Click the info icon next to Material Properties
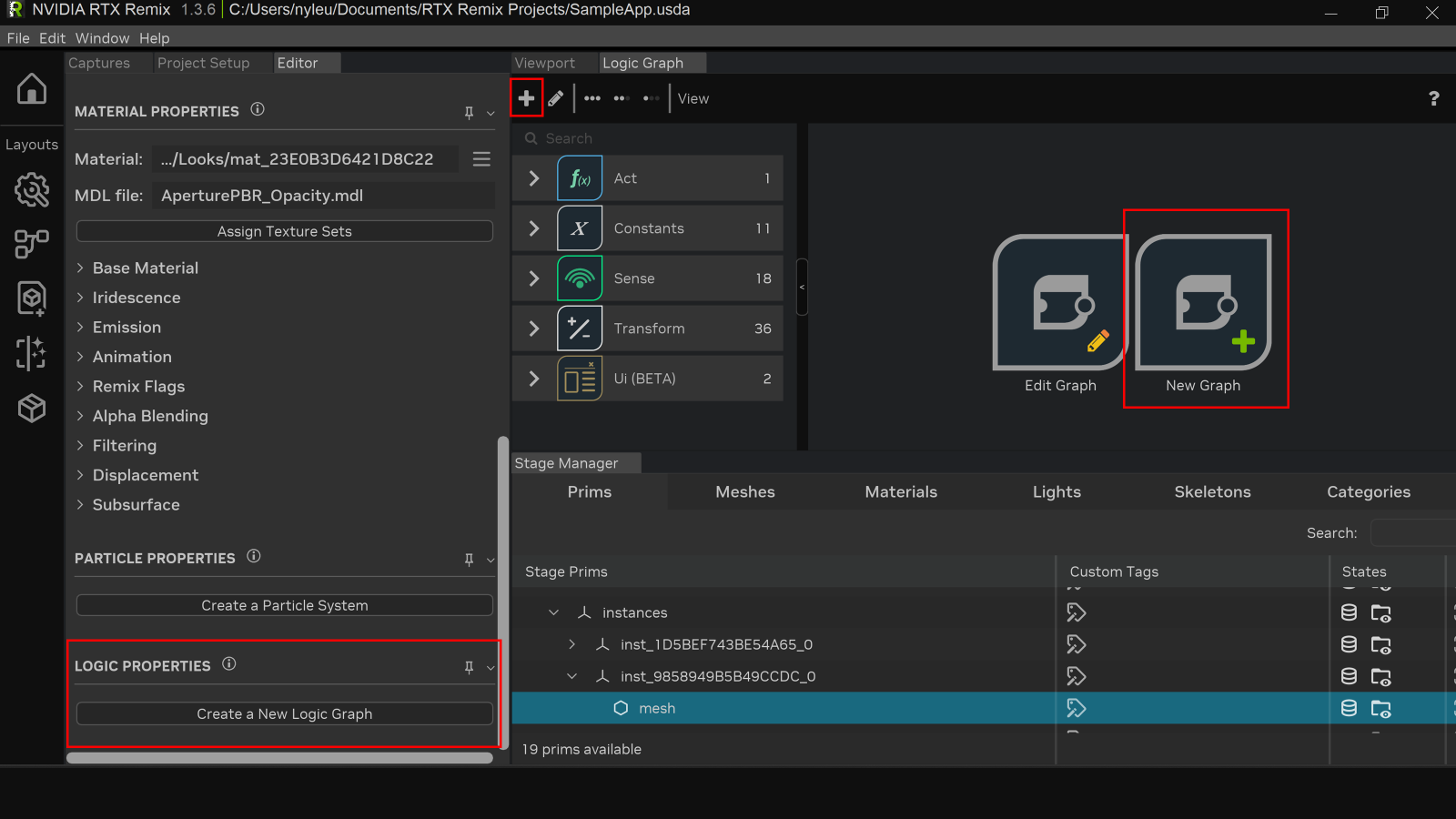Viewport: 1456px width, 819px height. (258, 110)
